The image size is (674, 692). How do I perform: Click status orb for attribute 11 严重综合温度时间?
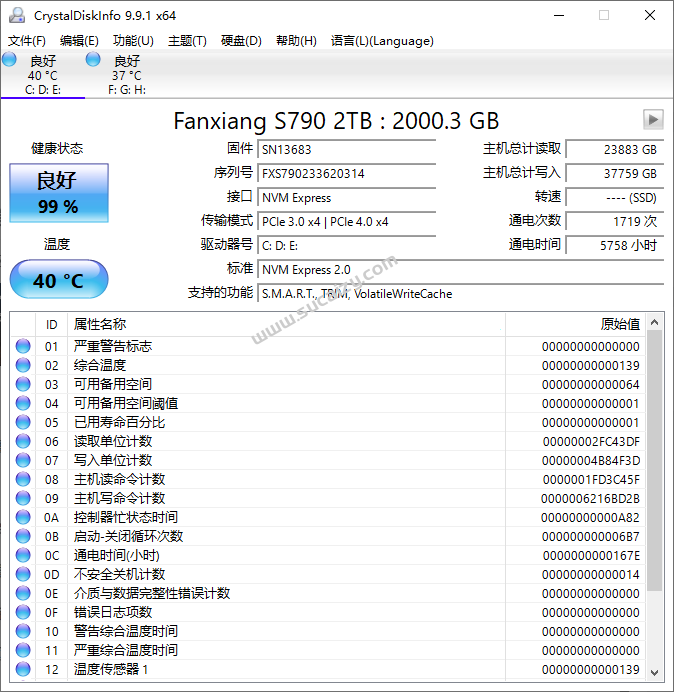tap(23, 650)
